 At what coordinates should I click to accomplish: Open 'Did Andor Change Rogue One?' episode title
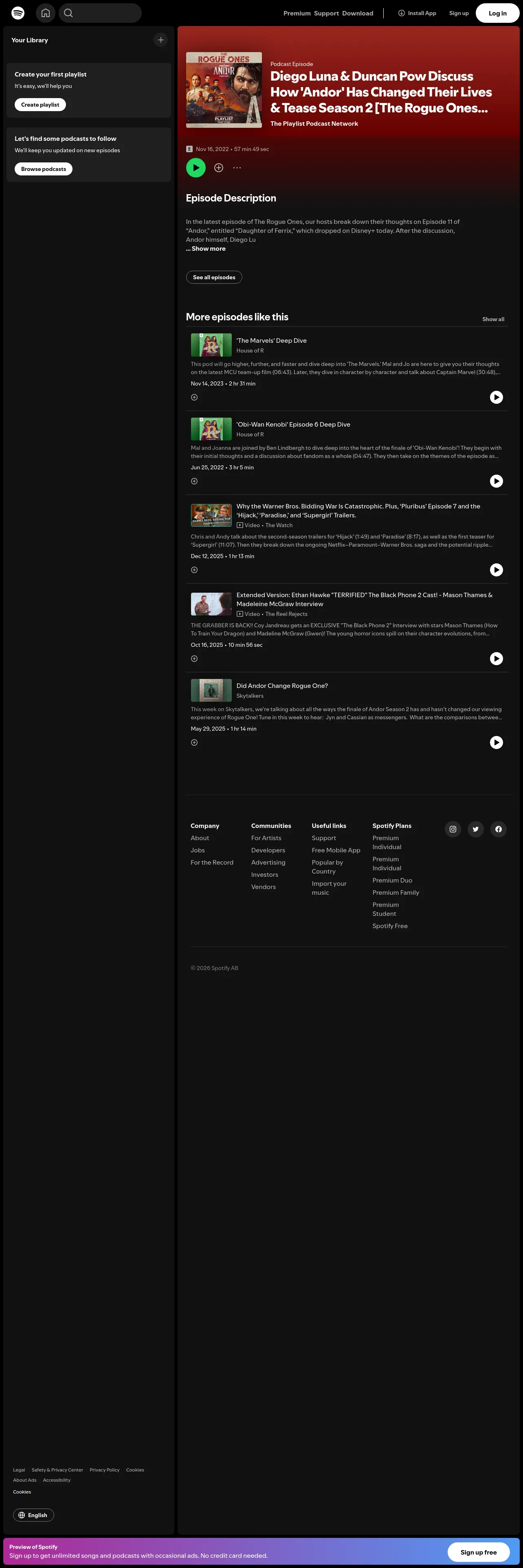[282, 686]
